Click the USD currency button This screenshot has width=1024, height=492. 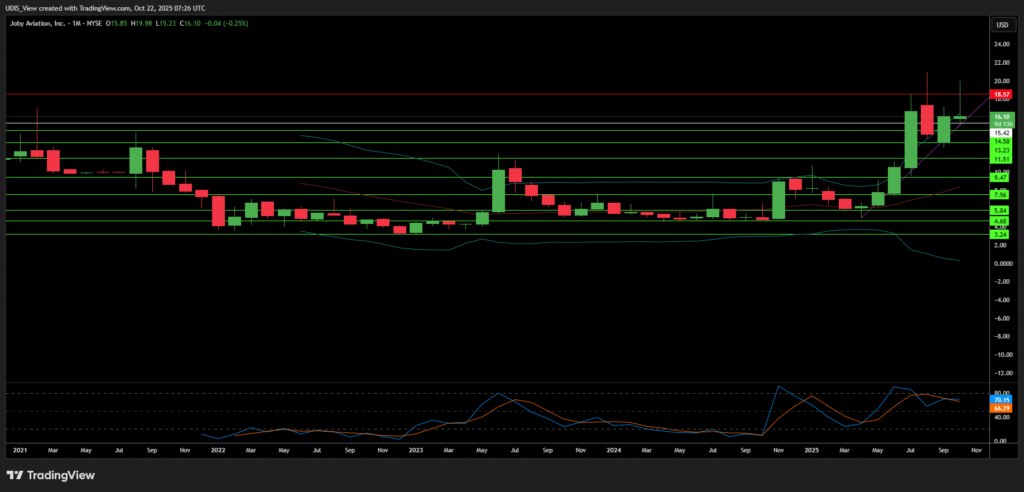[x=1000, y=24]
